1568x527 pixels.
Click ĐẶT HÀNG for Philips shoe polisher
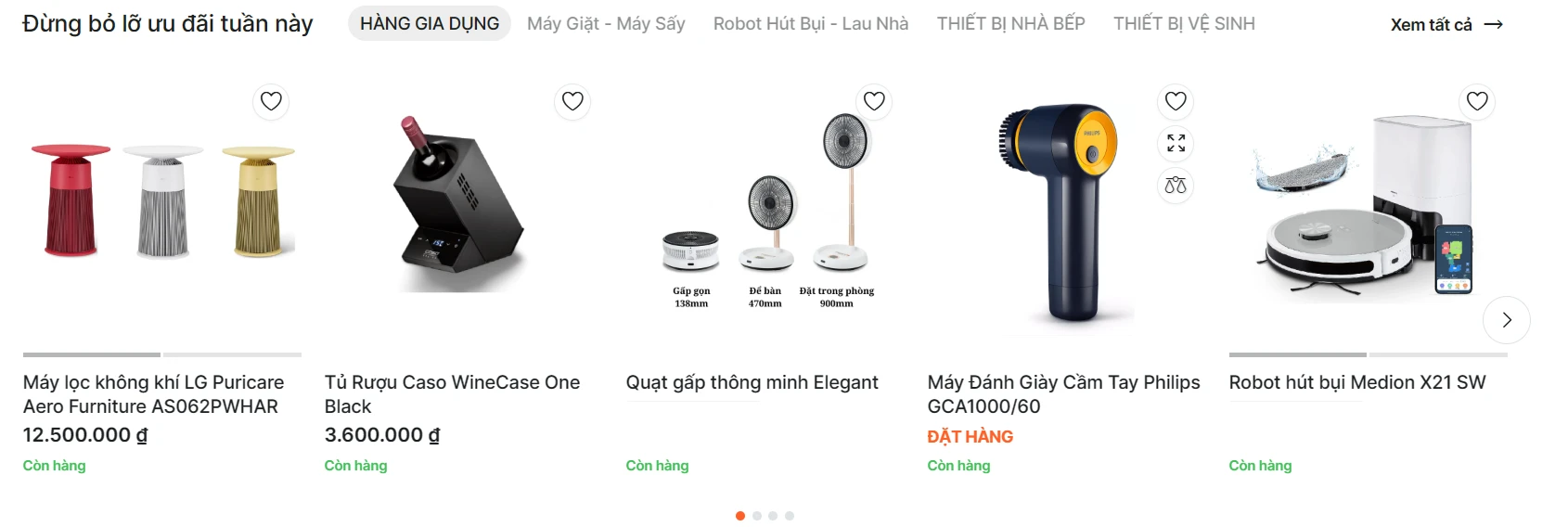click(x=970, y=437)
